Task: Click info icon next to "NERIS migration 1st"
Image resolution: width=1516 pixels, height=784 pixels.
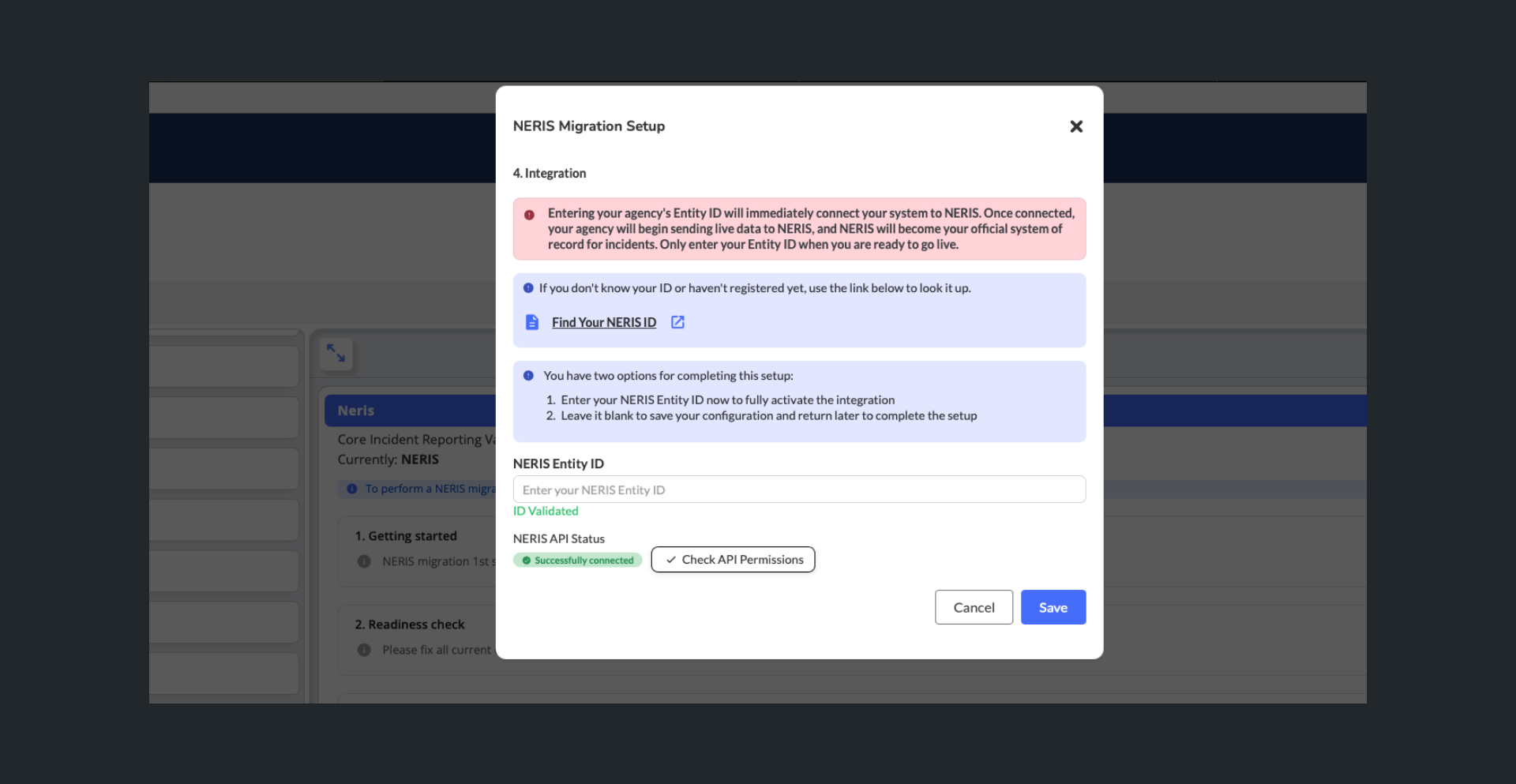Action: point(364,561)
